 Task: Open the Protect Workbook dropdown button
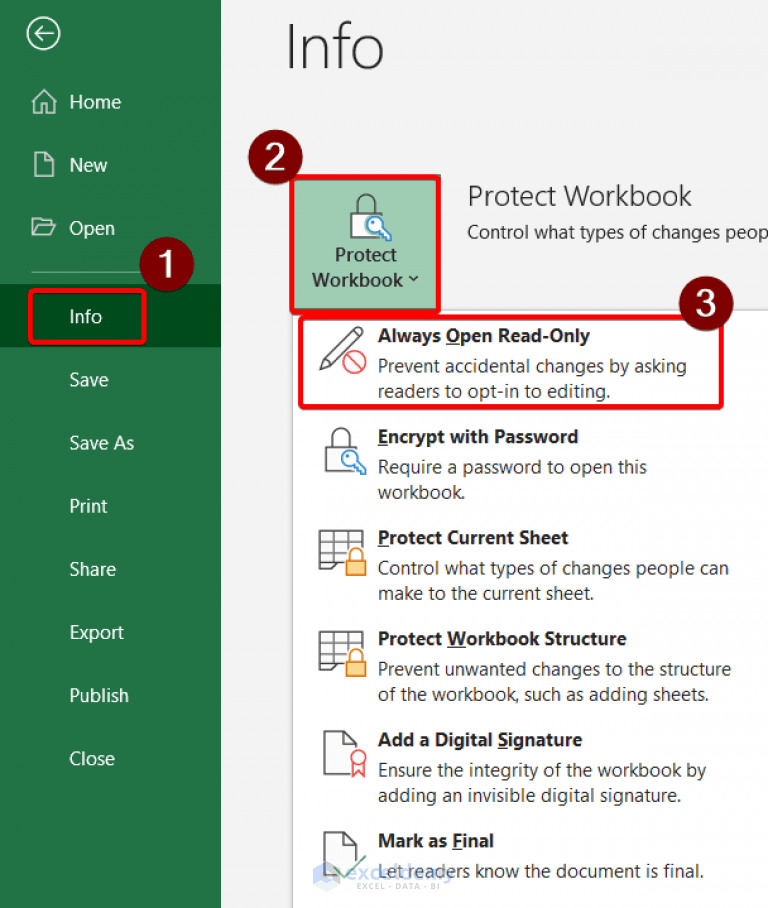click(x=365, y=243)
